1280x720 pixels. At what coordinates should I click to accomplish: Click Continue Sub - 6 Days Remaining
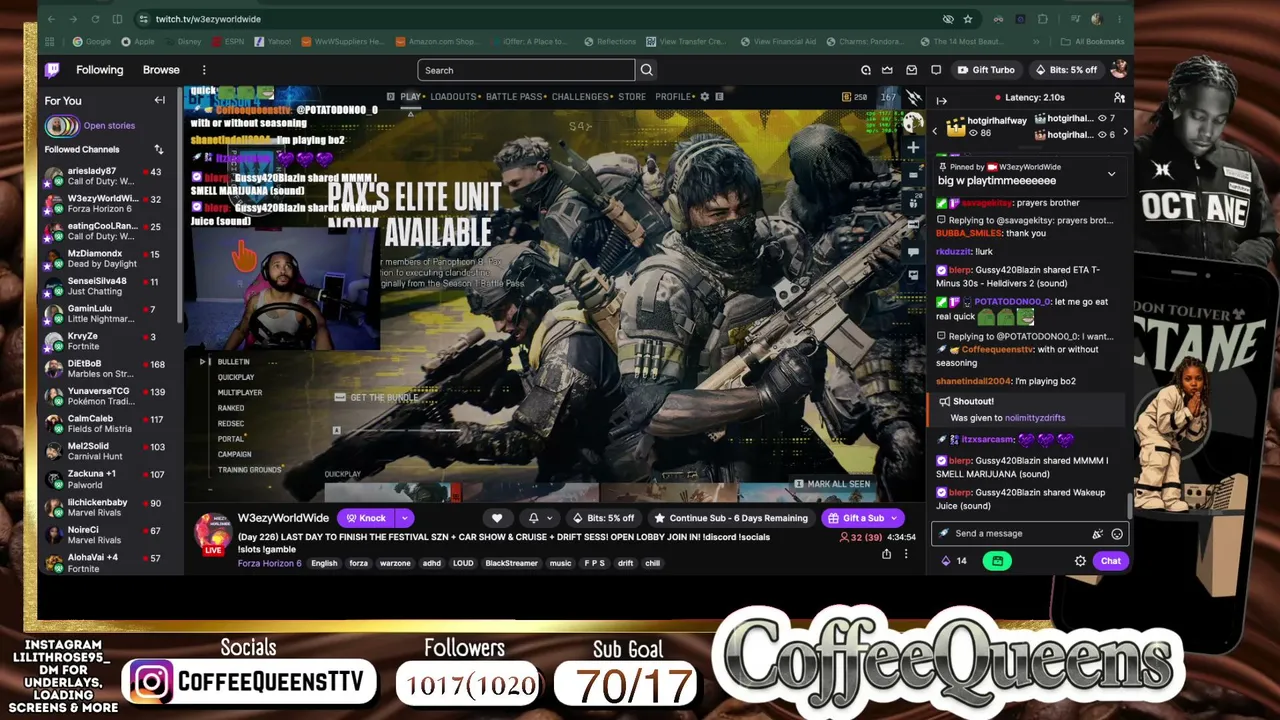[x=731, y=518]
